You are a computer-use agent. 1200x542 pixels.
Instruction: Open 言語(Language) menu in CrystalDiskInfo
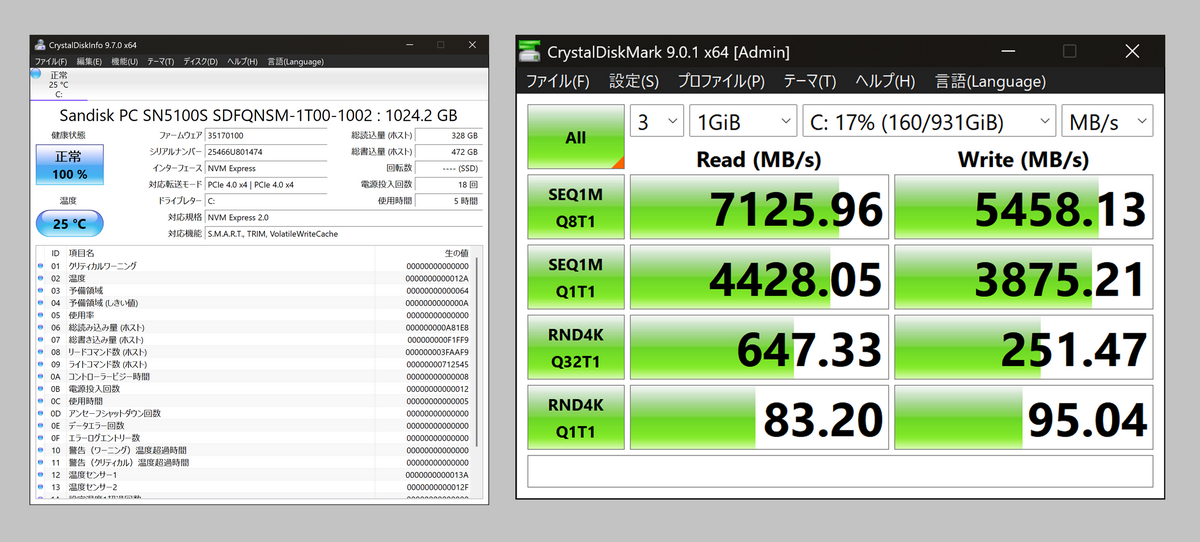click(x=295, y=61)
